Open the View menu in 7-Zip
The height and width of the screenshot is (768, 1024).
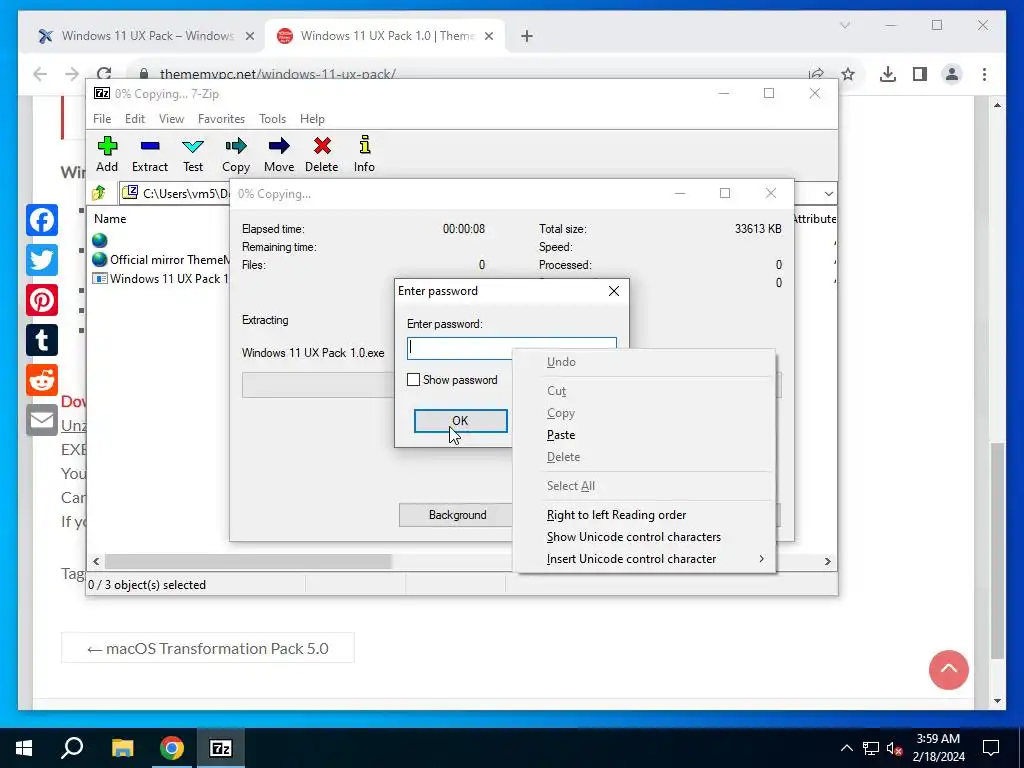171,119
